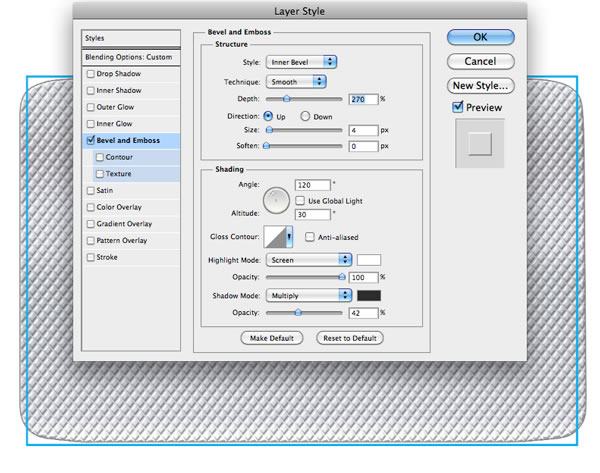Click the Cancel button
Image resolution: width=600 pixels, height=473 pixels.
tap(481, 61)
